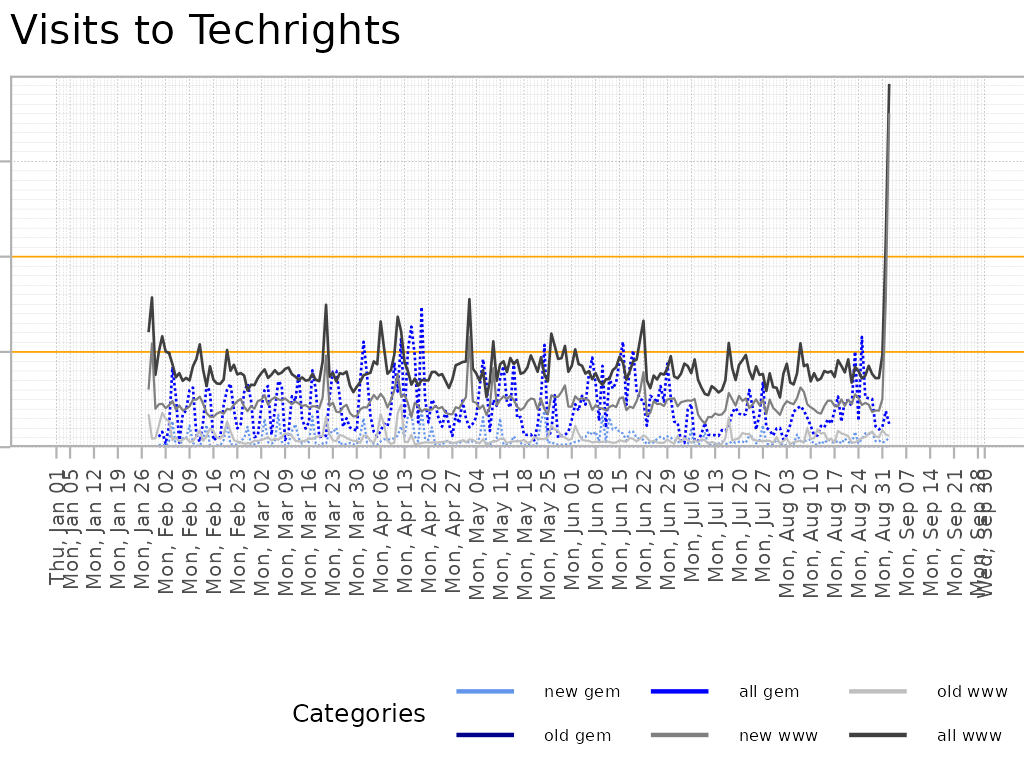This screenshot has width=1024, height=759.
Task: Select the 'all www' legend label
Action: click(969, 735)
